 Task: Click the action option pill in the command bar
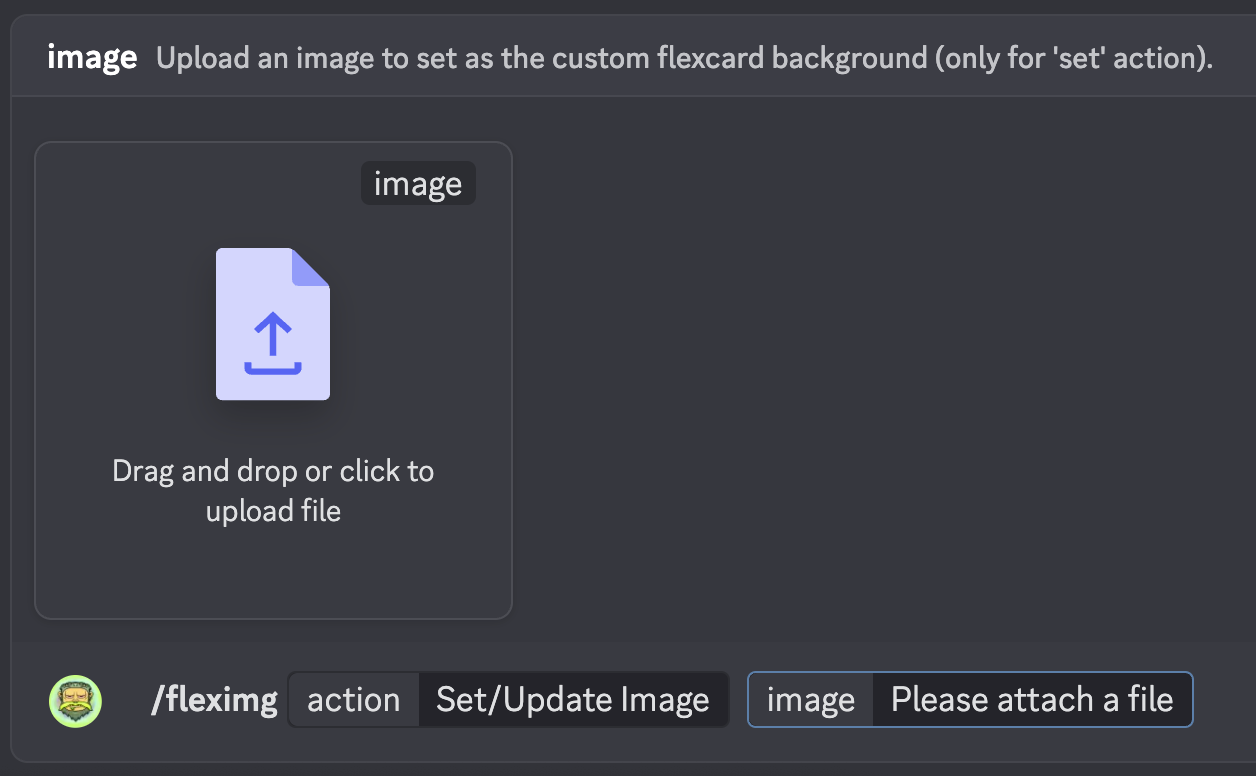coord(509,700)
